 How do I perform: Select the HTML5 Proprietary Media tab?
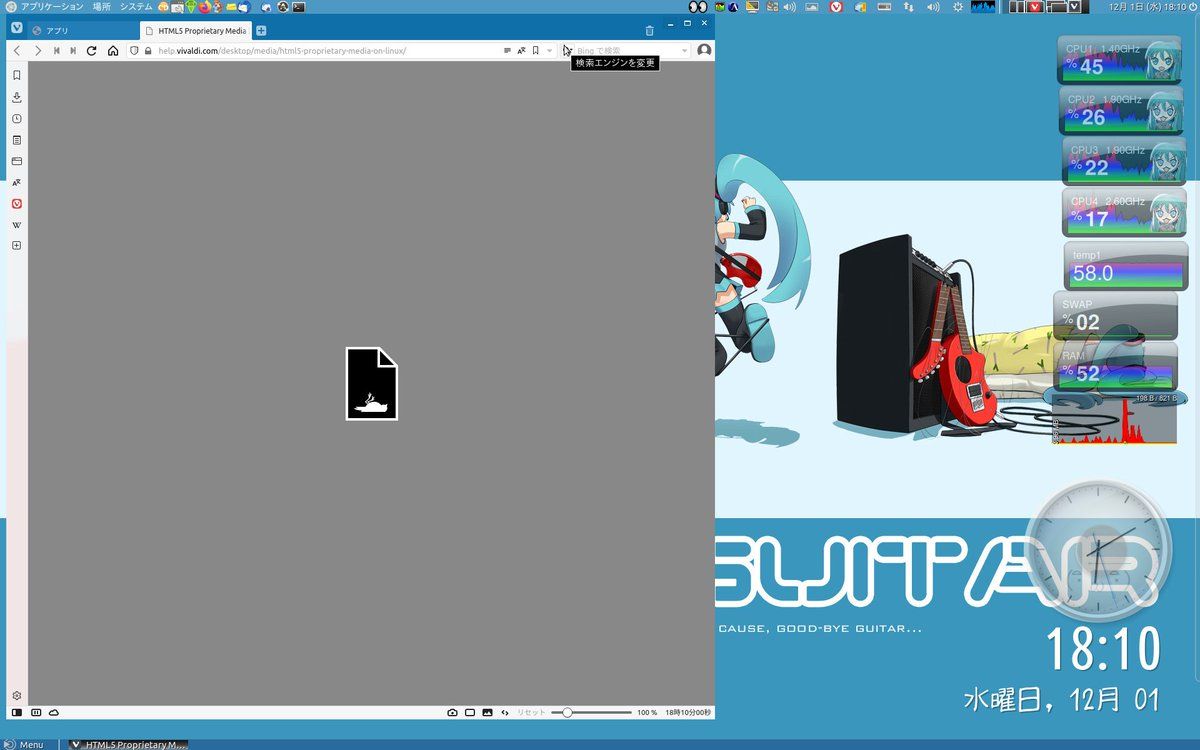click(194, 31)
